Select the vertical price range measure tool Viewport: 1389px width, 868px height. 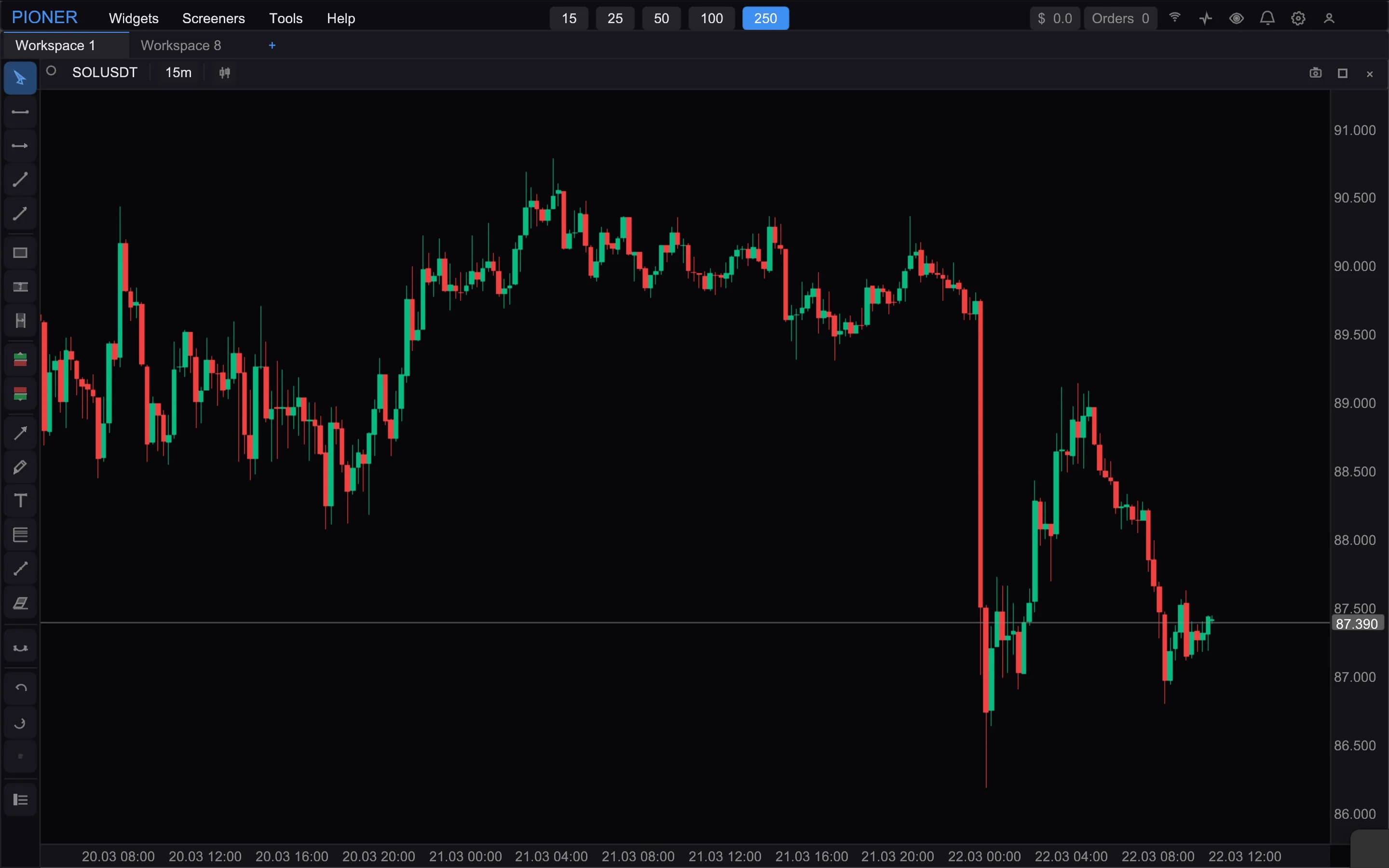20,287
